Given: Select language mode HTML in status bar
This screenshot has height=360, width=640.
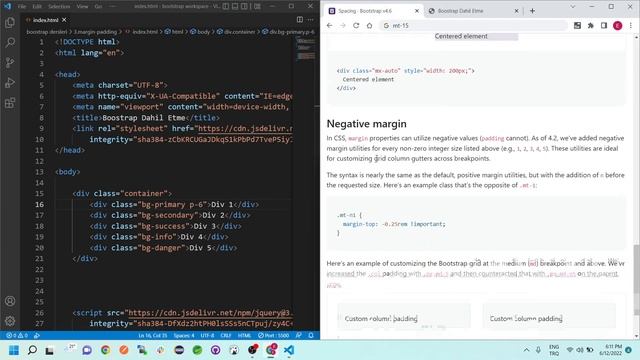Looking at the screenshot, I should pos(244,336).
